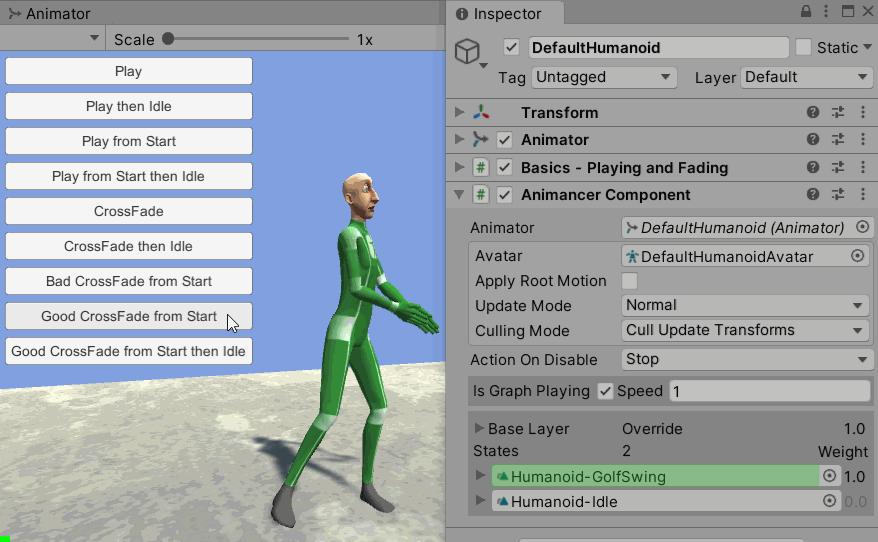Open object picker for Animator field
This screenshot has width=878, height=542.
pyautogui.click(x=862, y=228)
